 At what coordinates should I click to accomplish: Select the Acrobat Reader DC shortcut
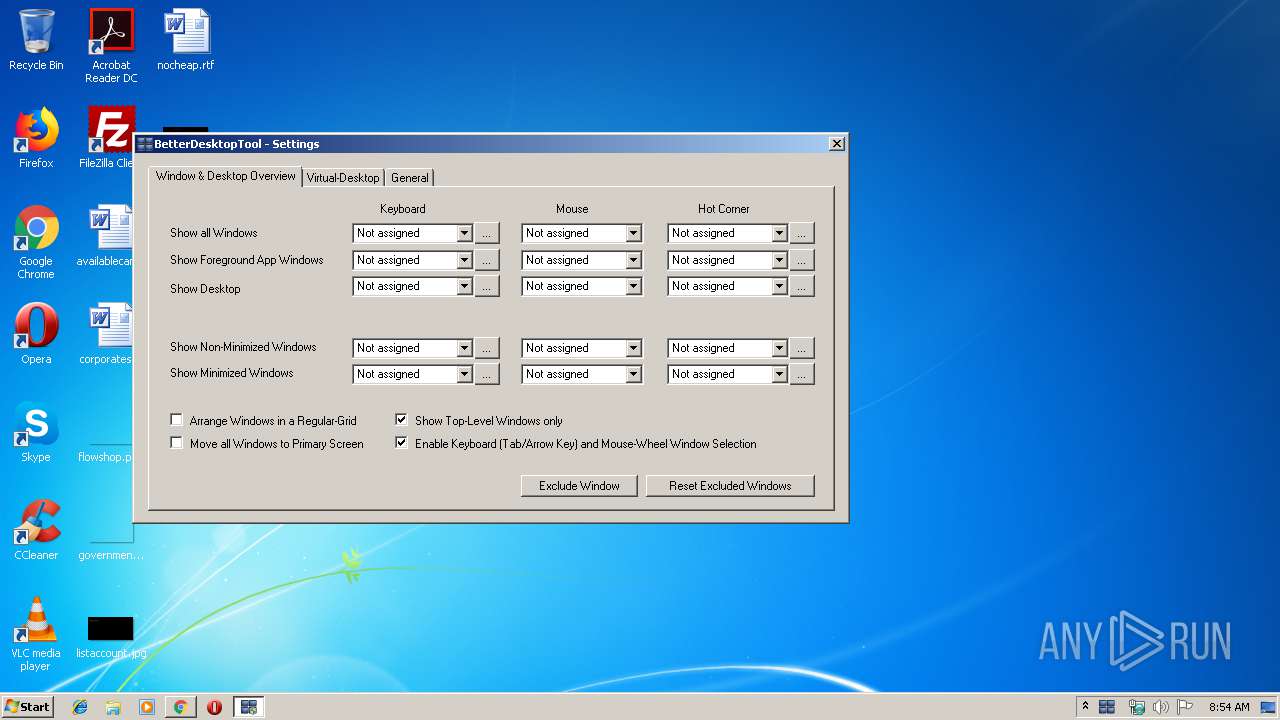(x=111, y=46)
